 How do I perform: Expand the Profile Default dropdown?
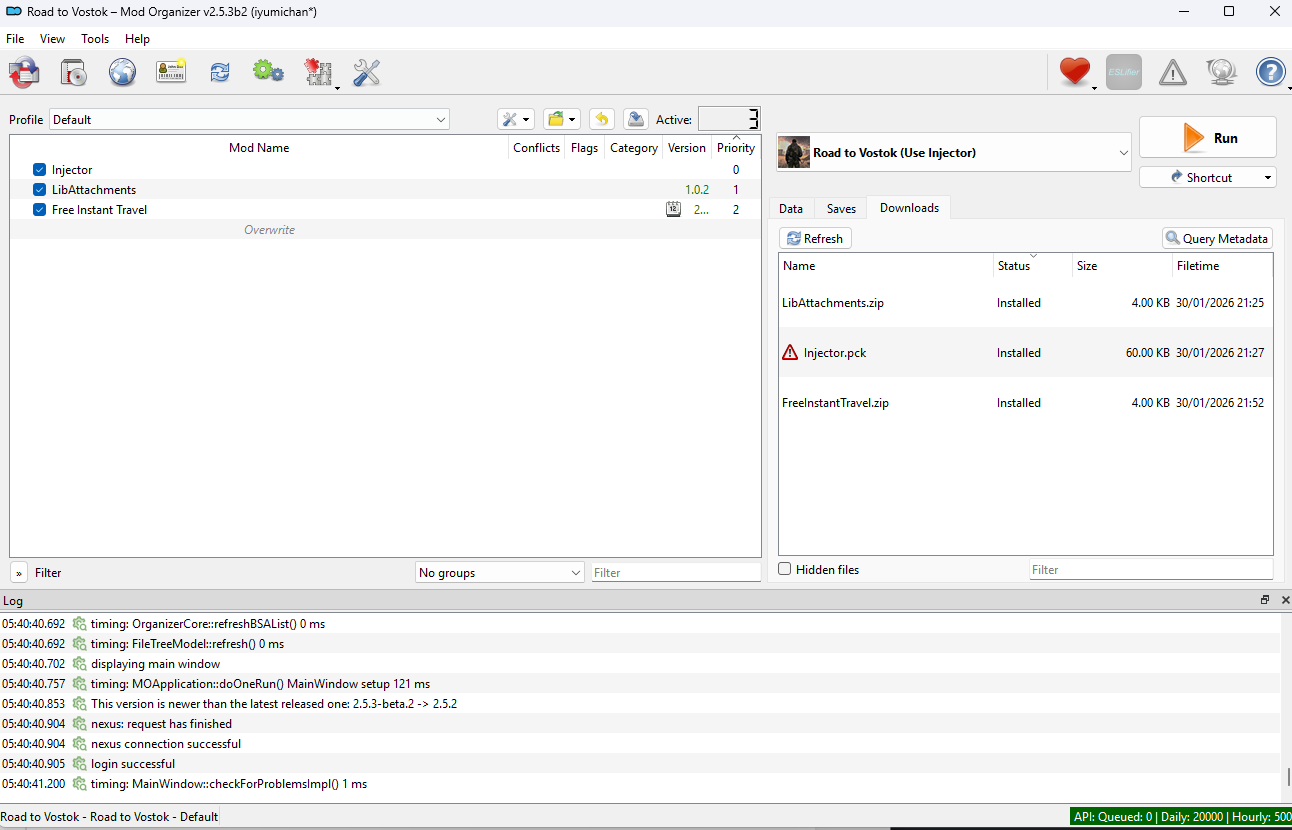pyautogui.click(x=249, y=120)
